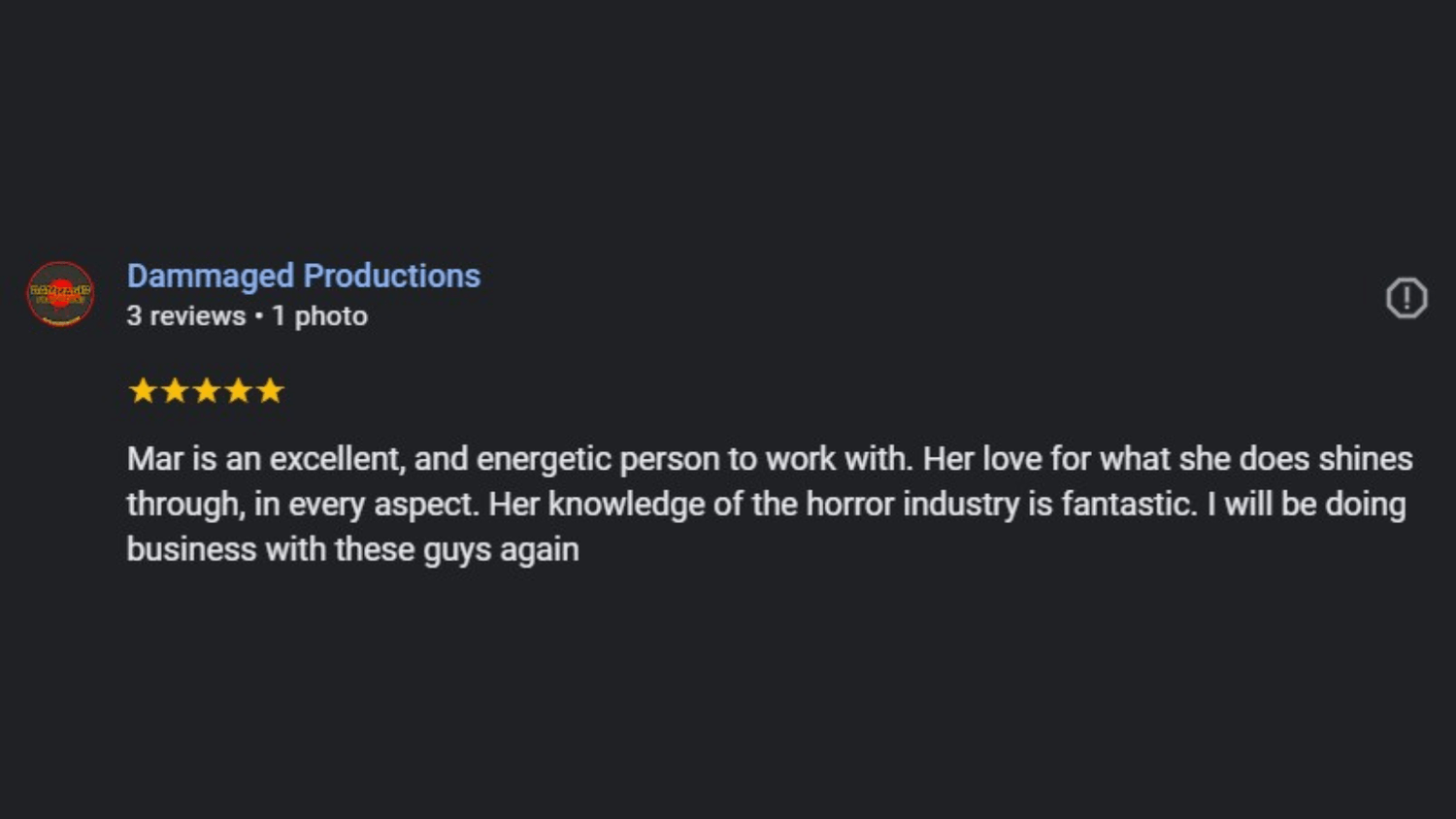Click the Dammaged Productions profile avatar
The width and height of the screenshot is (1456, 819).
pyautogui.click(x=60, y=294)
